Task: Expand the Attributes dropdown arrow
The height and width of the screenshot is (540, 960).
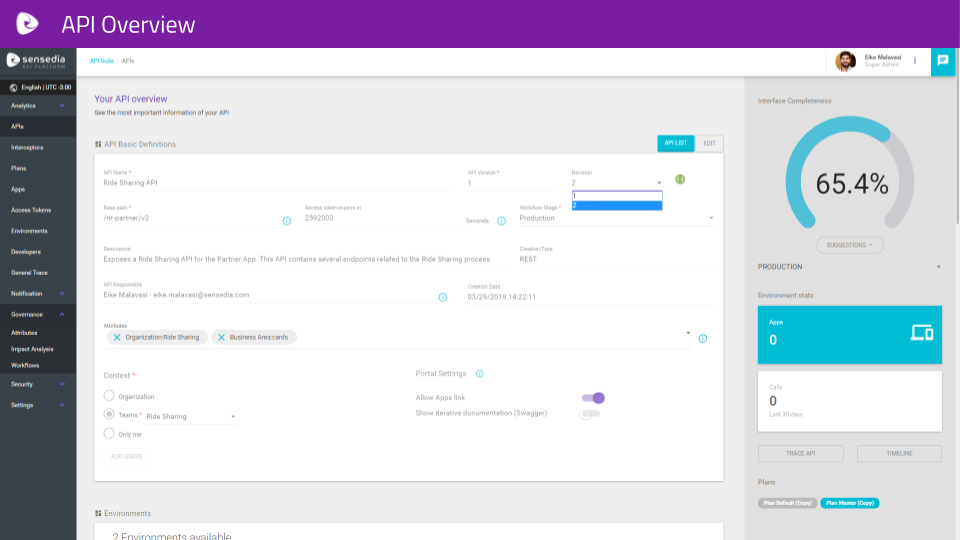Action: click(x=688, y=334)
